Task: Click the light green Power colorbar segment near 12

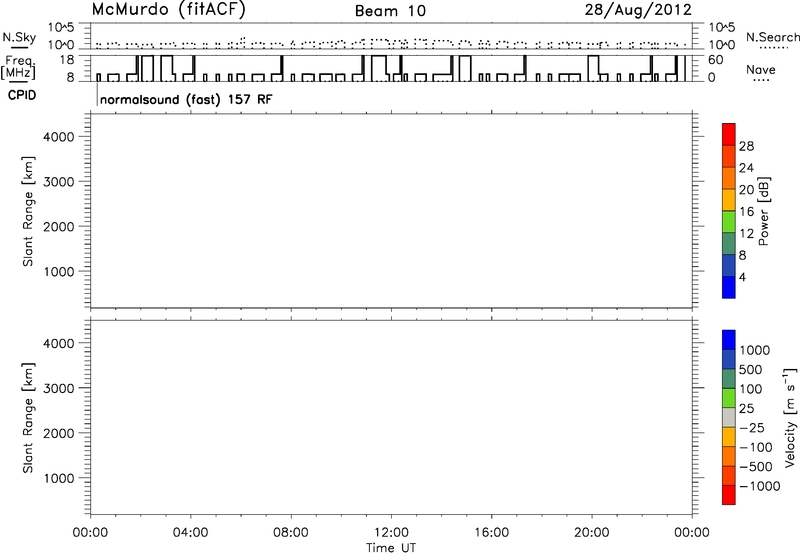Action: coord(729,221)
